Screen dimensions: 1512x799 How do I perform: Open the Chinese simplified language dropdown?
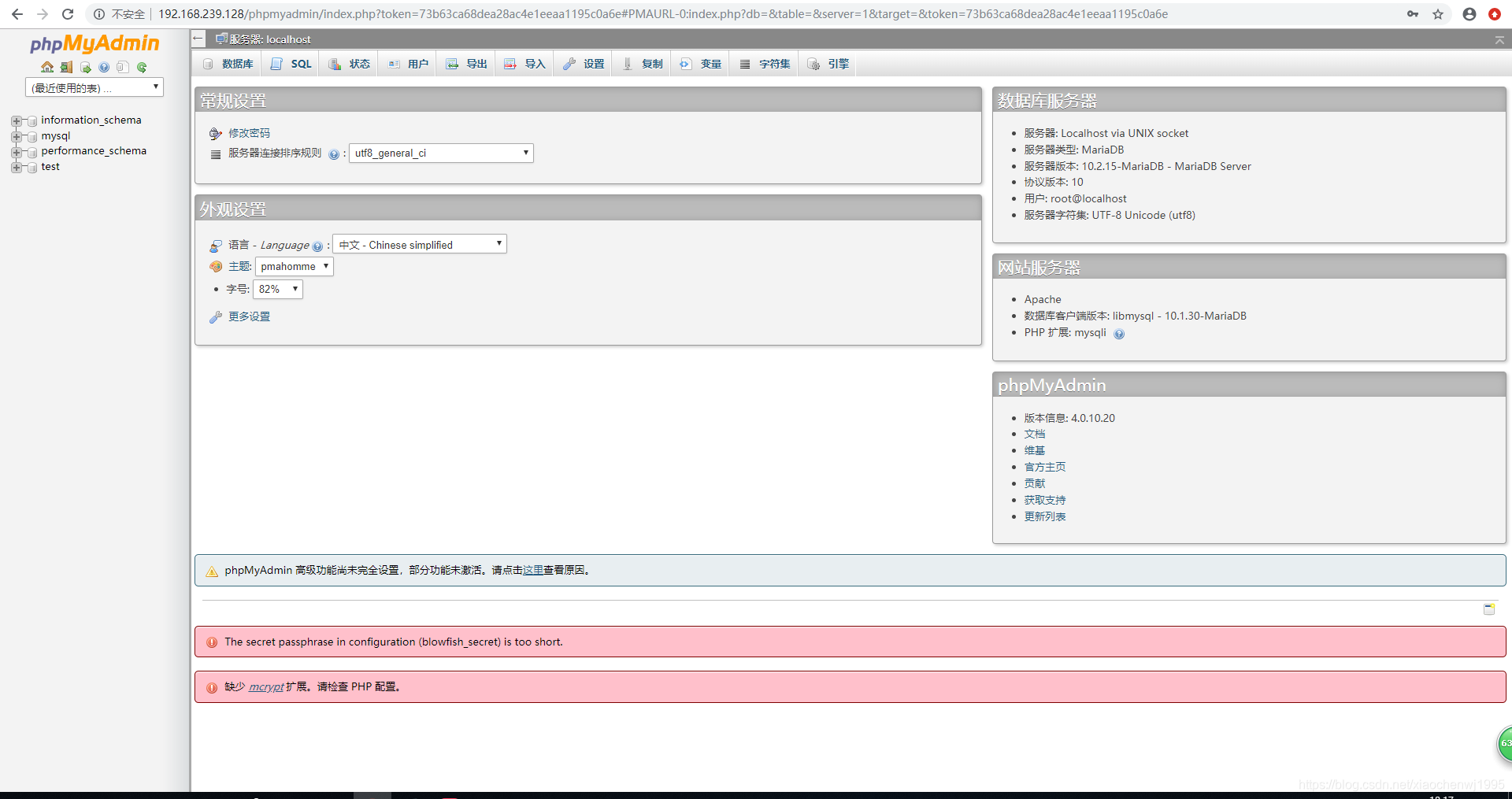420,244
